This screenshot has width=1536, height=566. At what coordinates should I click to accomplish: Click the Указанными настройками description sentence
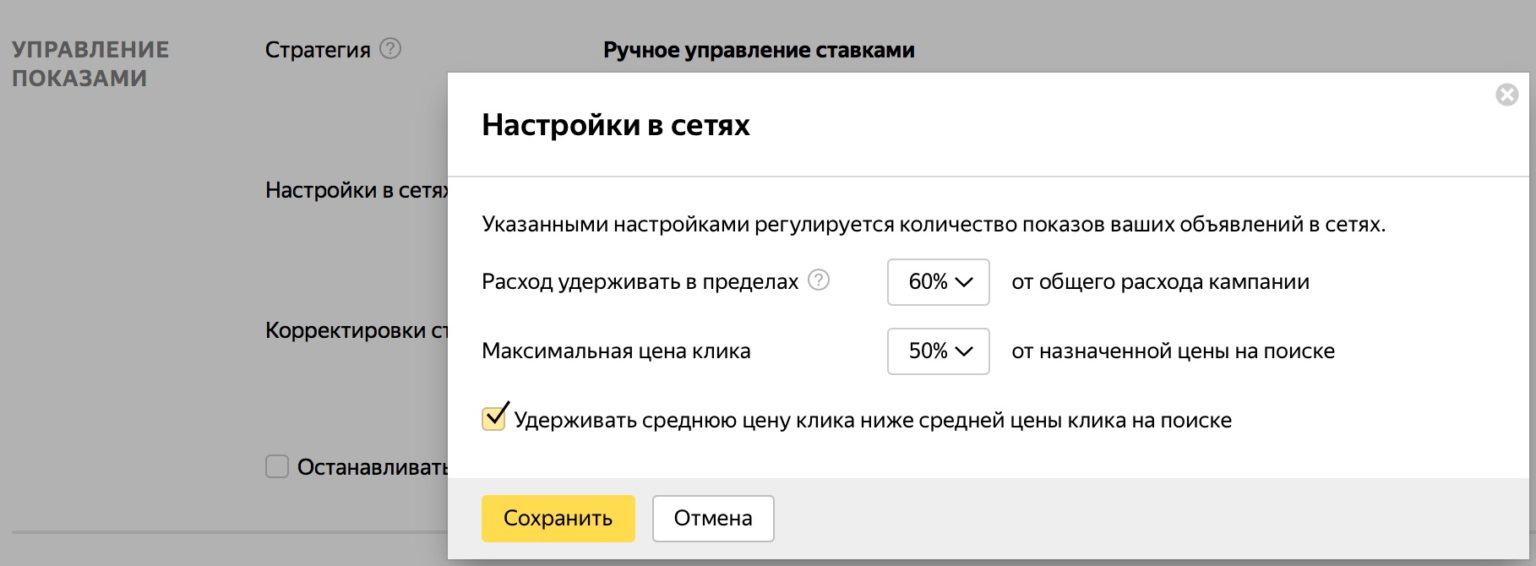point(933,224)
